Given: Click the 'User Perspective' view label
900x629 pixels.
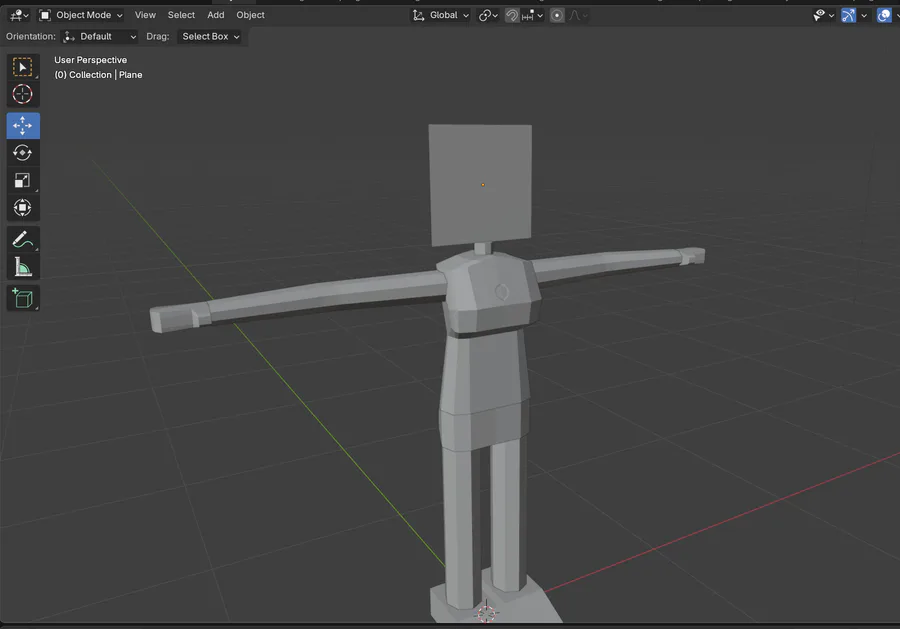Looking at the screenshot, I should [91, 60].
